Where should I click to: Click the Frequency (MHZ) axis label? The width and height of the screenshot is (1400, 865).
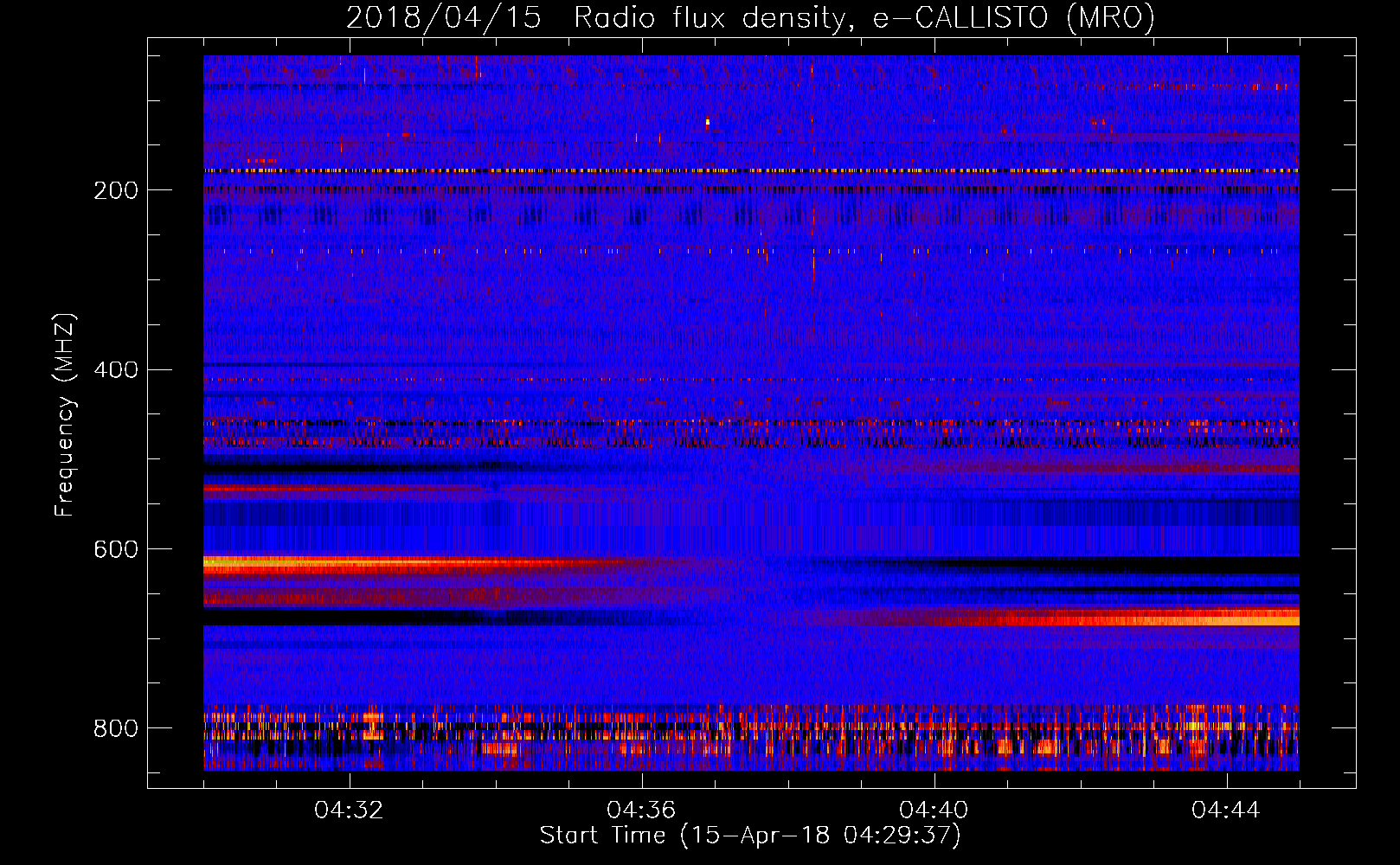[65, 415]
